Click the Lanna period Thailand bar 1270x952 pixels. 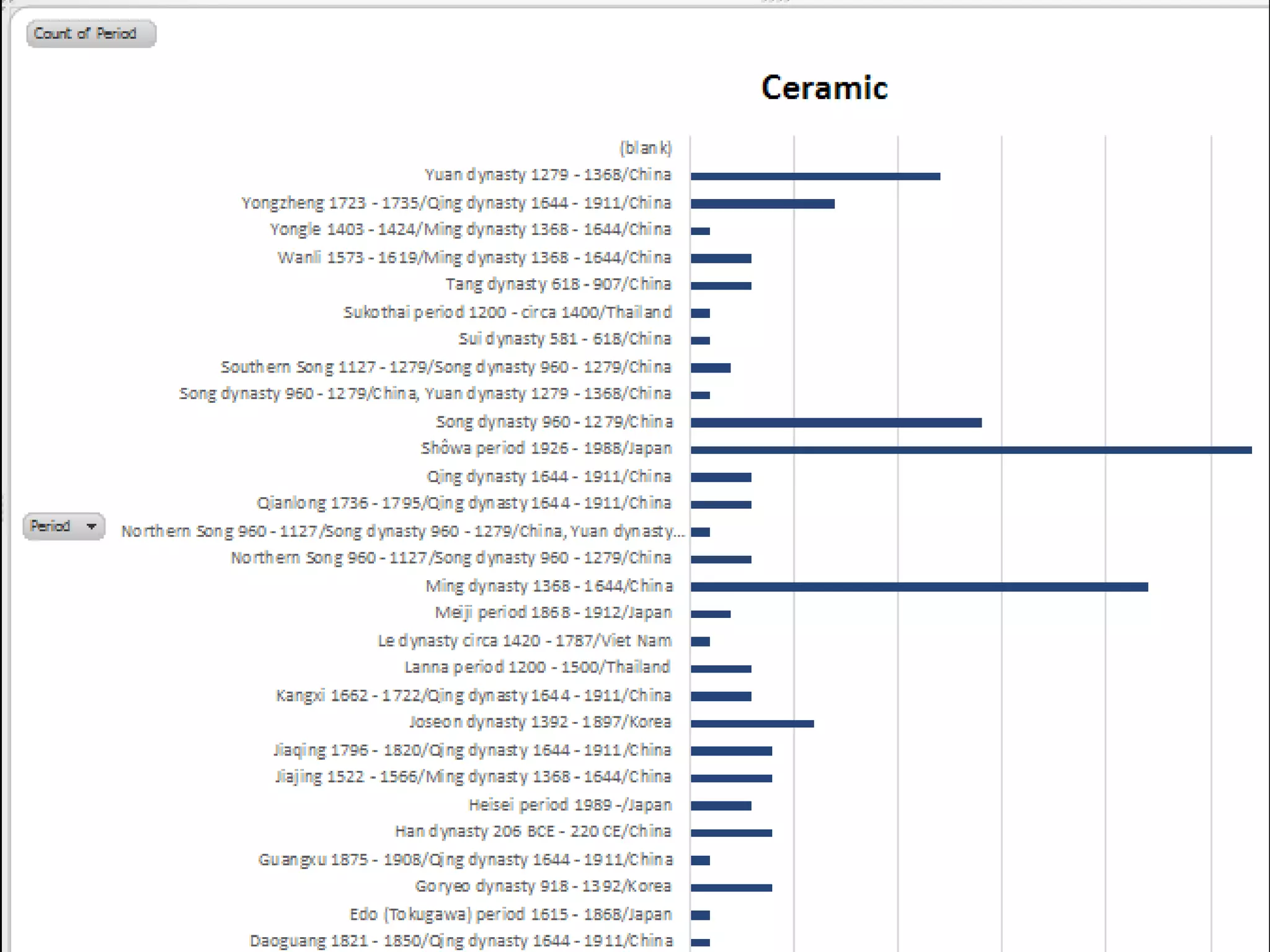721,669
